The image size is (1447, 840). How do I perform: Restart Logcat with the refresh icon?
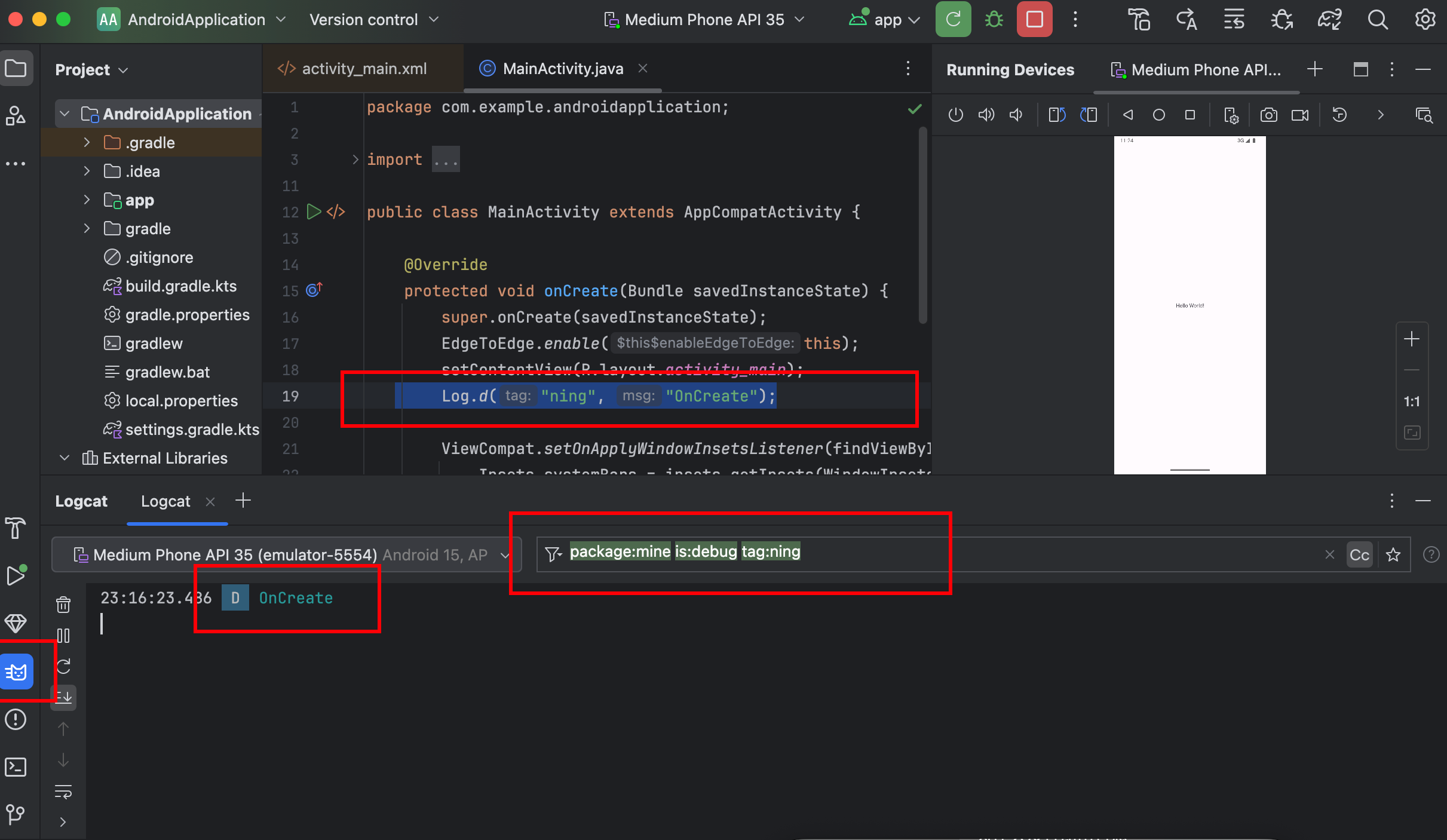tap(63, 666)
